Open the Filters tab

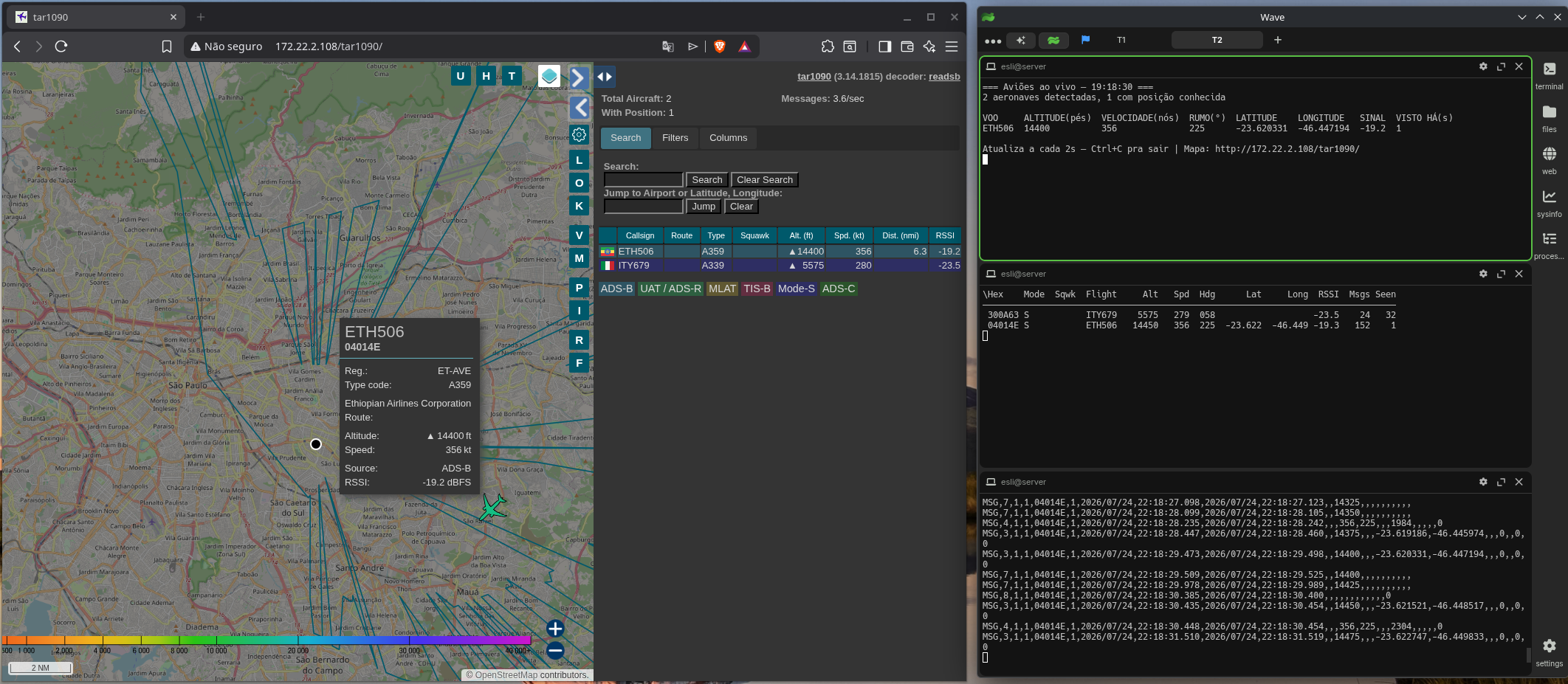(675, 138)
